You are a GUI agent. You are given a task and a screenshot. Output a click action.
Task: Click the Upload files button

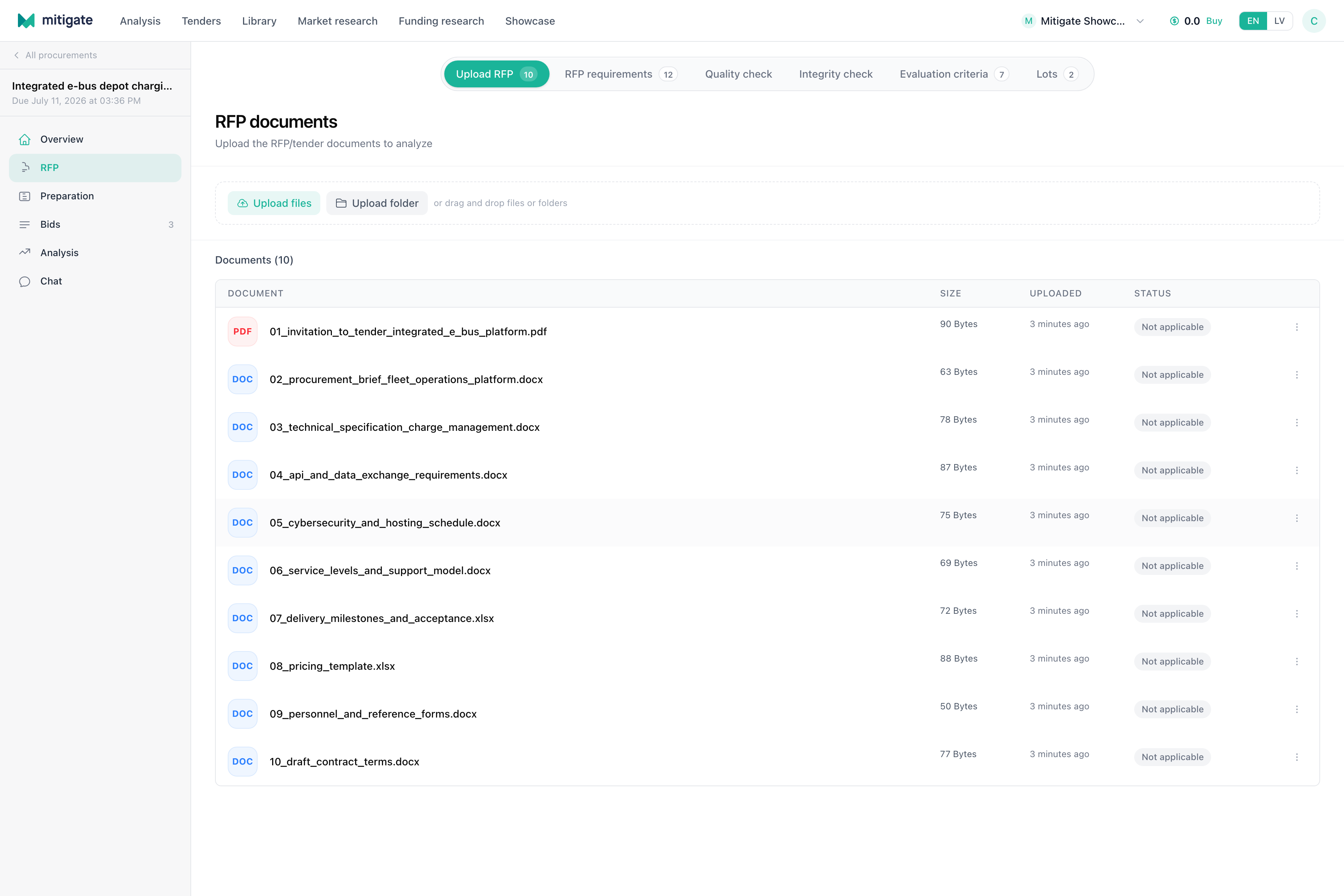click(274, 203)
